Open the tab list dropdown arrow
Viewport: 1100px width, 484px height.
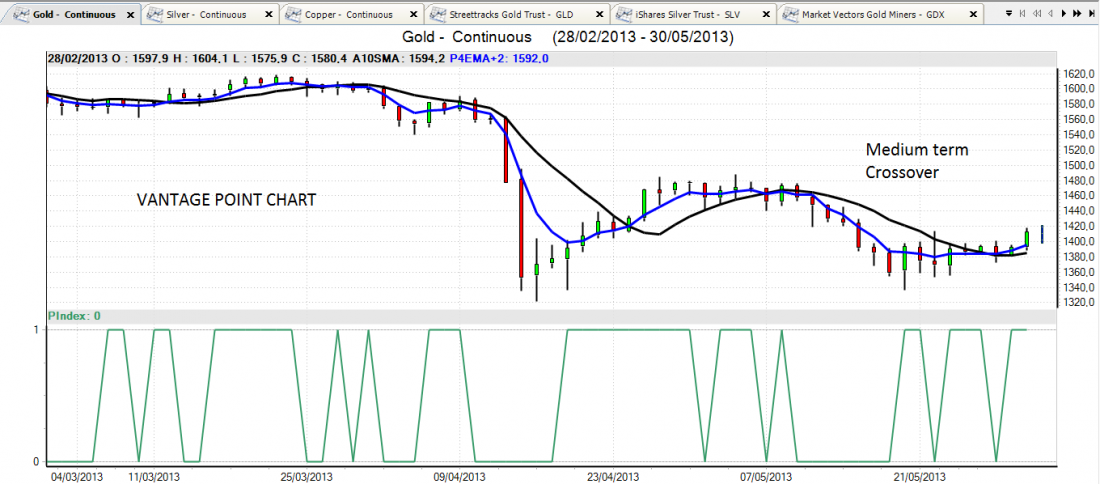click(x=1008, y=14)
